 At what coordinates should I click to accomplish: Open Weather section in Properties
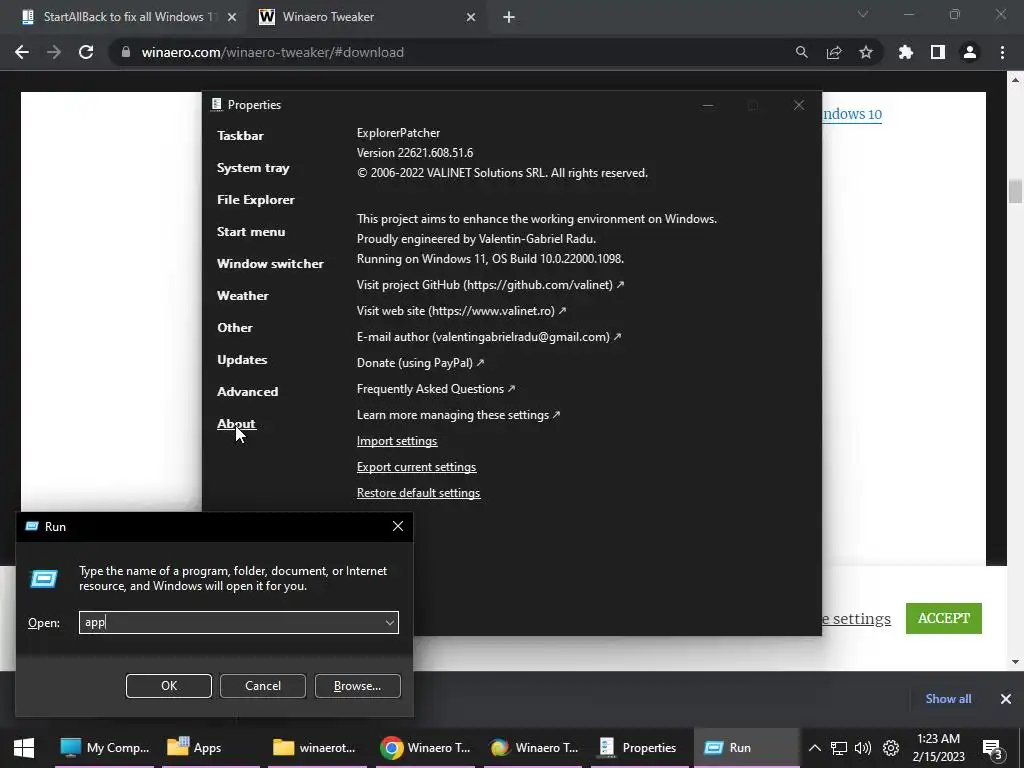(243, 296)
